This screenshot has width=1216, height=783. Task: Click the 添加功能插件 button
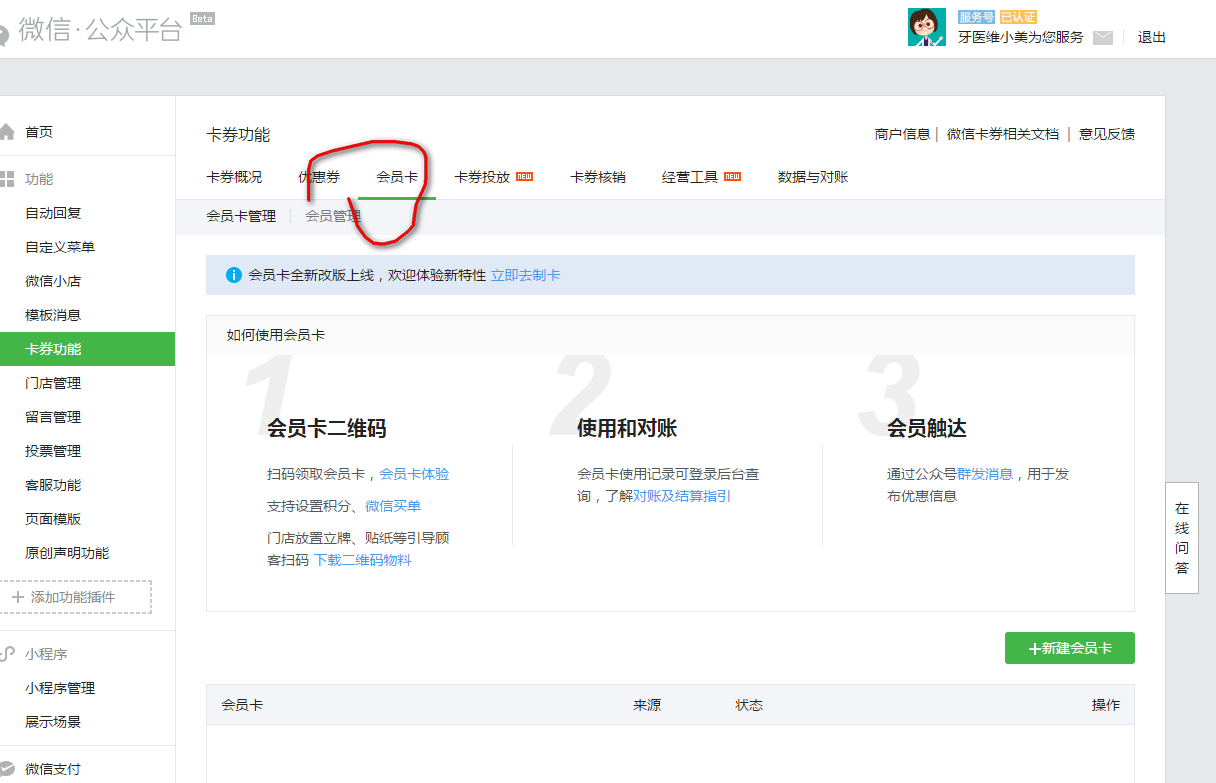point(75,597)
